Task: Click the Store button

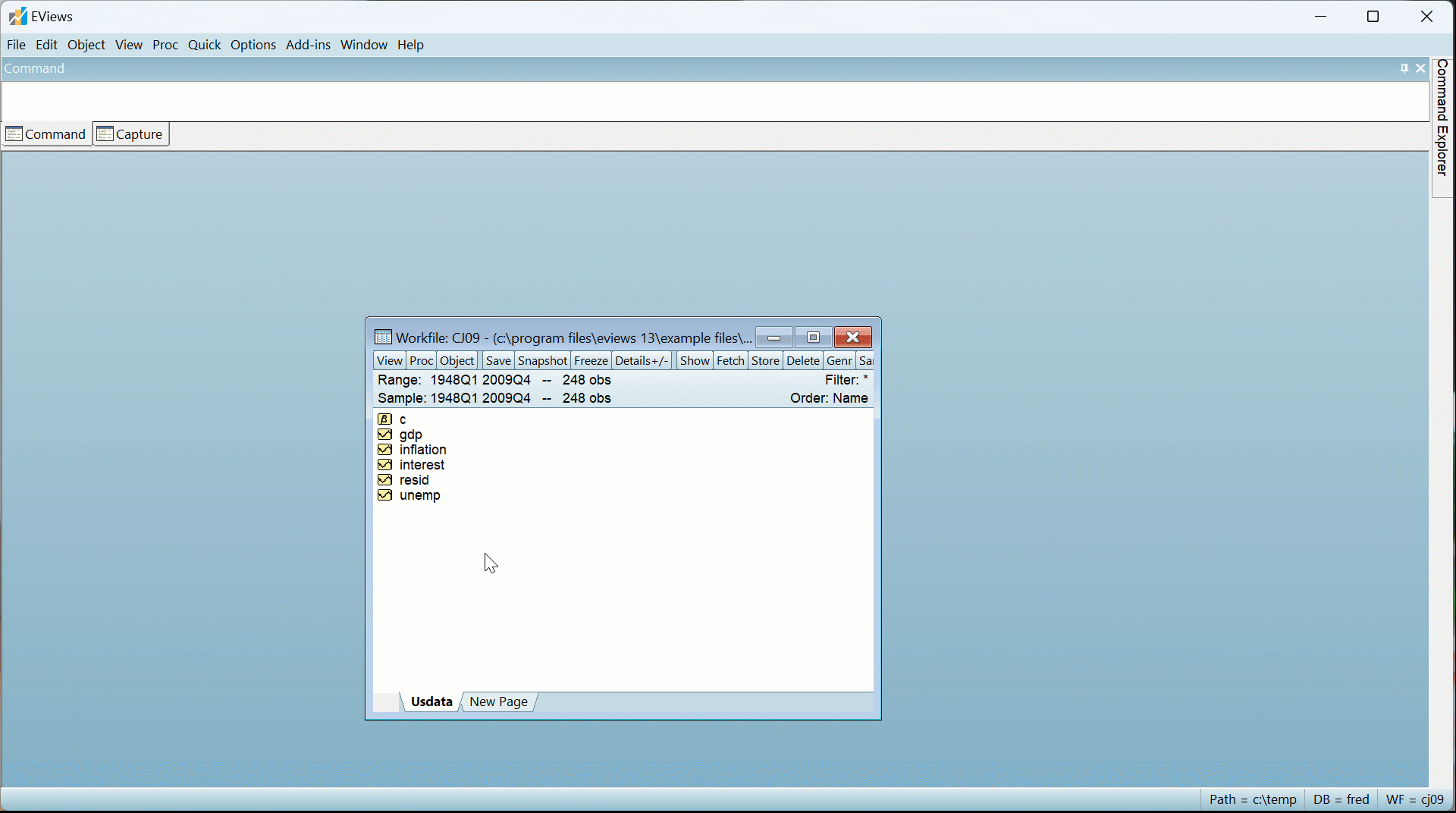Action: point(766,361)
